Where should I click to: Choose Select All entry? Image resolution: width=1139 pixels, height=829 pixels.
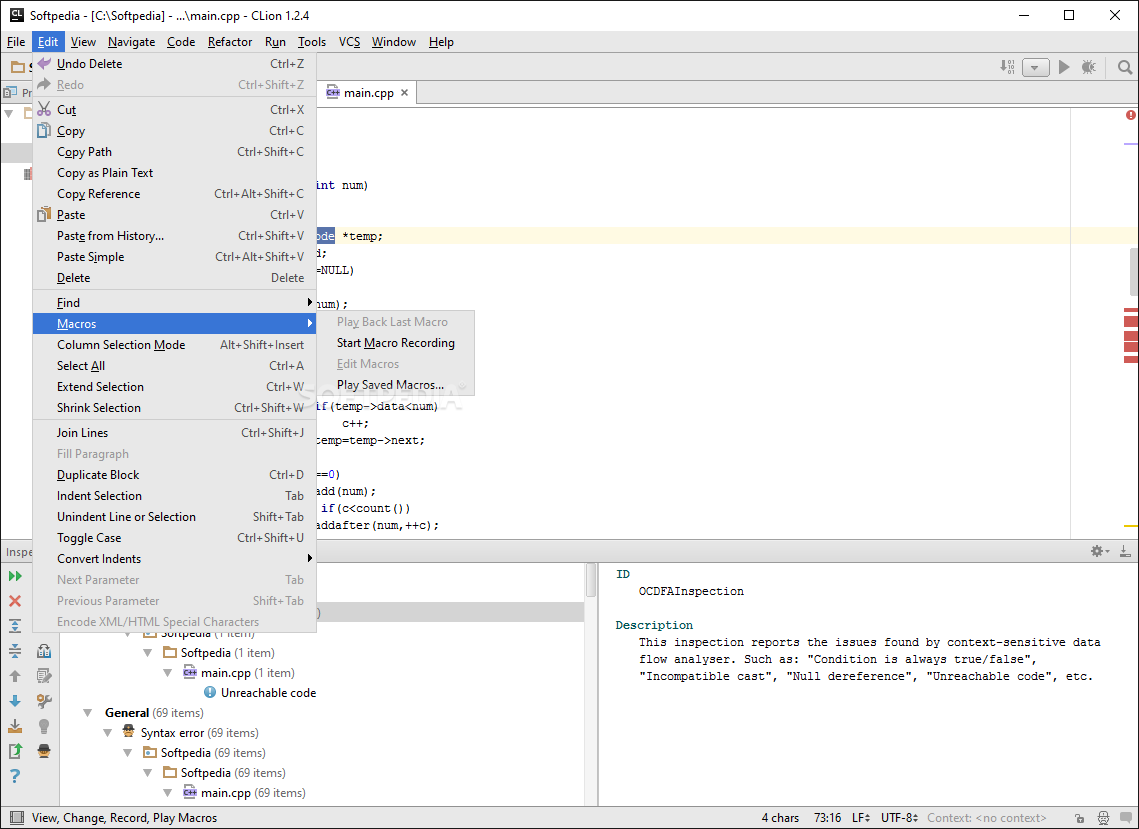tap(174, 366)
